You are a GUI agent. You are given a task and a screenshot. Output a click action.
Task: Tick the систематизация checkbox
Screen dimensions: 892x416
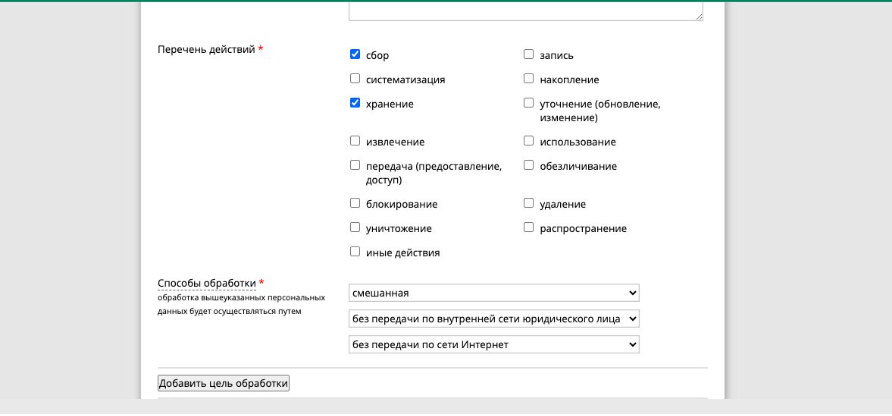355,79
